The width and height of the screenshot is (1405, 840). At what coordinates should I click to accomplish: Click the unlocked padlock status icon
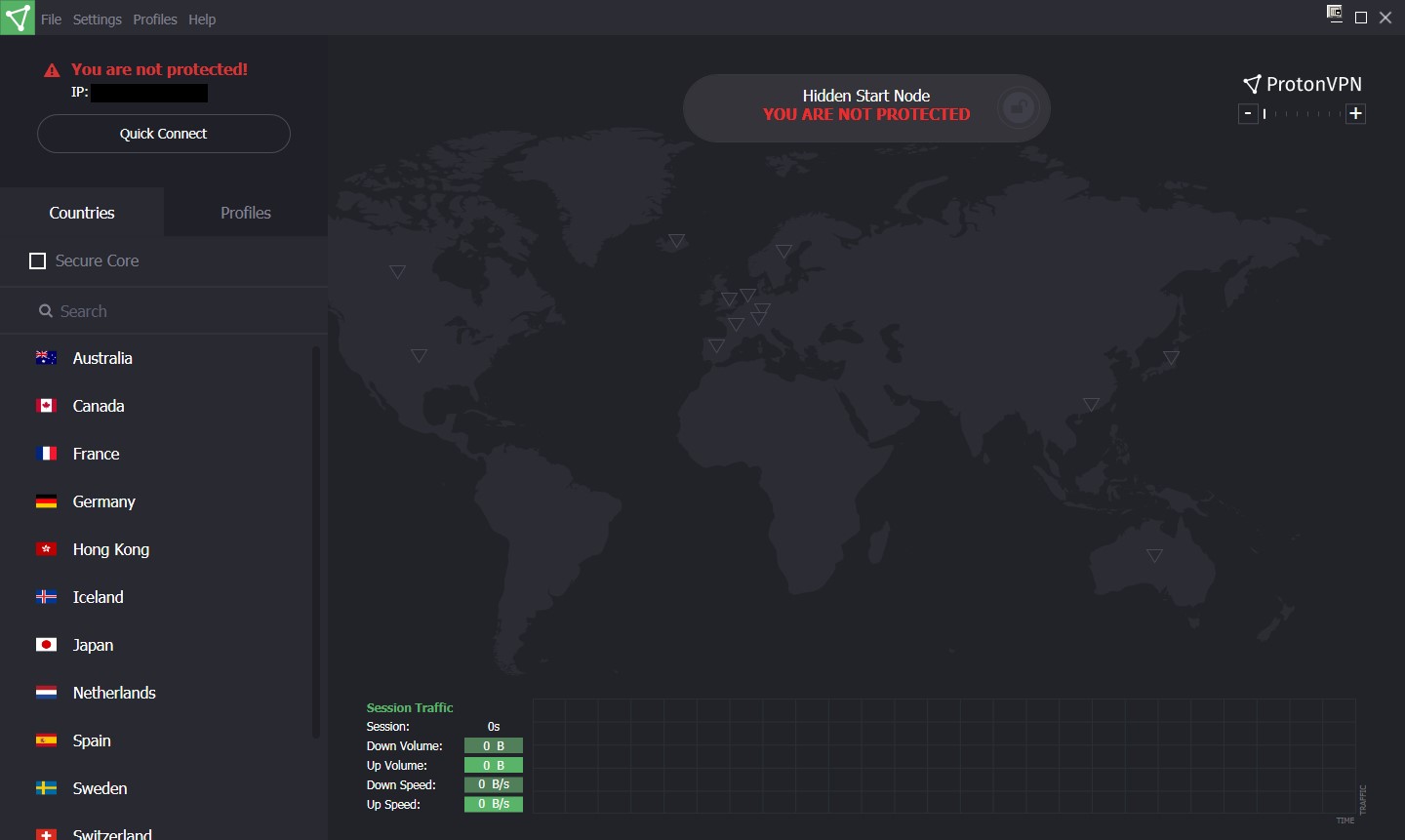pos(1018,107)
